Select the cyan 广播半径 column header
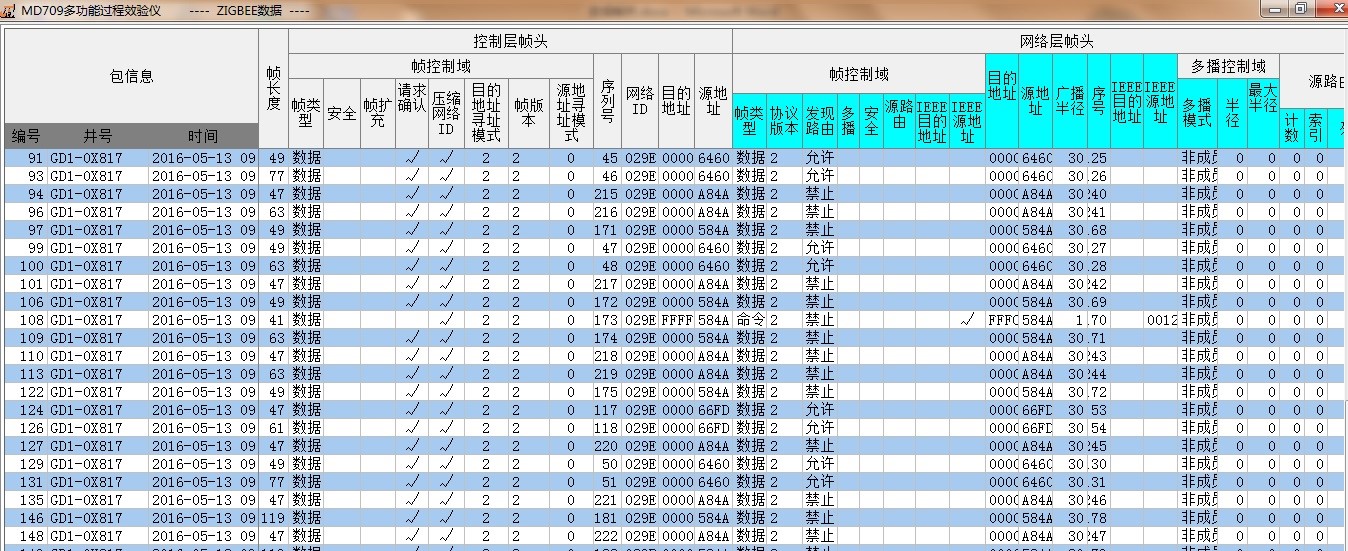The image size is (1348, 551). click(x=1069, y=100)
